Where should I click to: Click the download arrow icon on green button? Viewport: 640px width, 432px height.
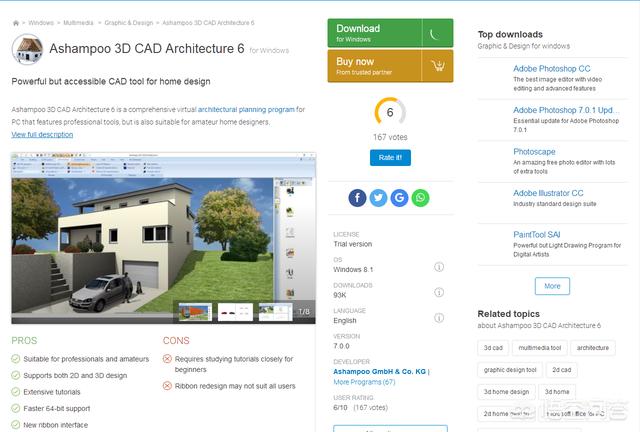point(437,33)
